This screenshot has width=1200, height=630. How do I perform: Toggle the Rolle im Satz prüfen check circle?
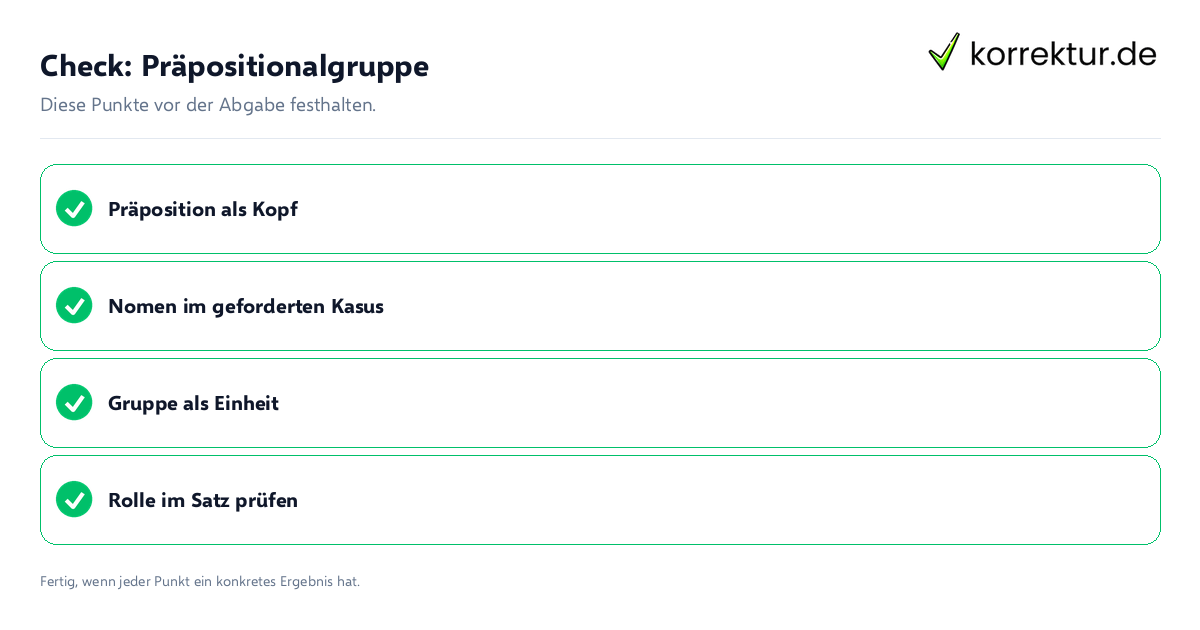74,499
